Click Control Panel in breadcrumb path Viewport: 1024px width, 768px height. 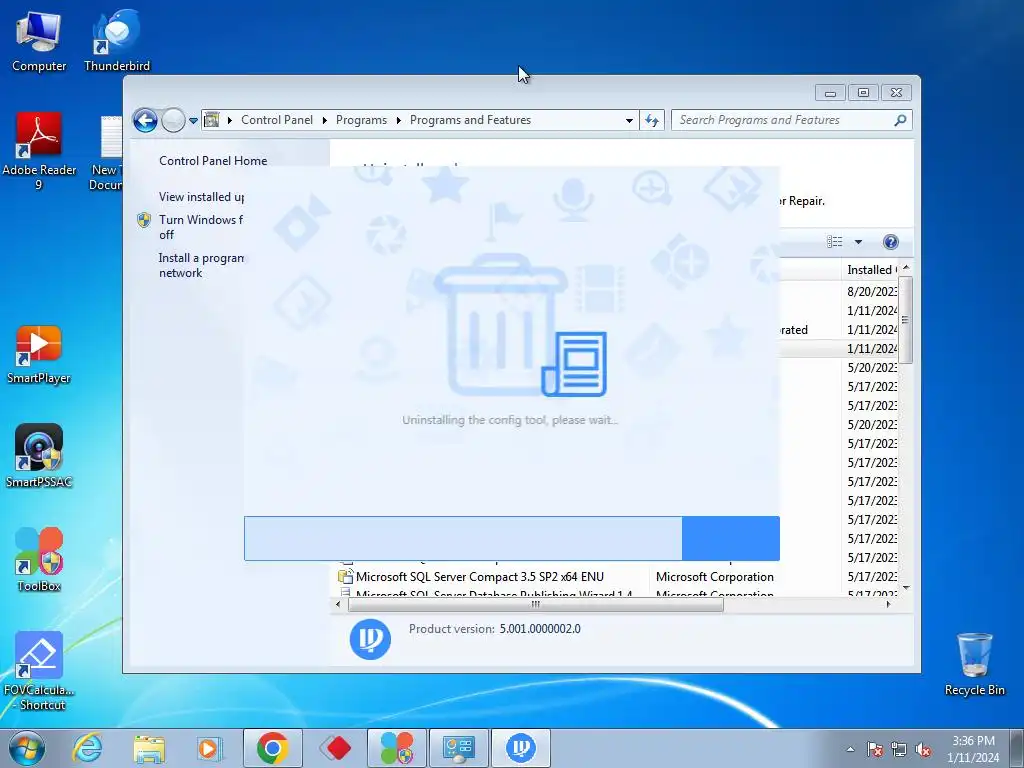coord(277,120)
